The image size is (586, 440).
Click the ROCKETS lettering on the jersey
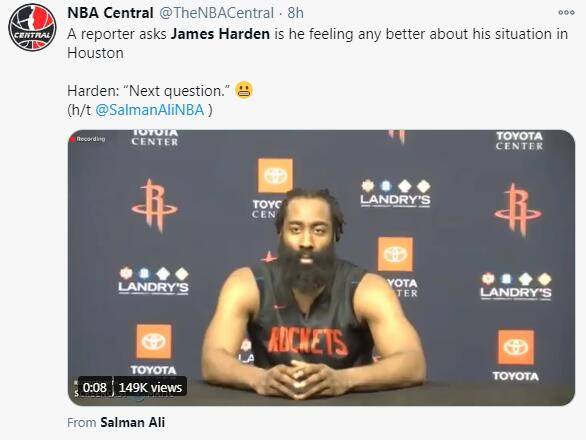(307, 341)
